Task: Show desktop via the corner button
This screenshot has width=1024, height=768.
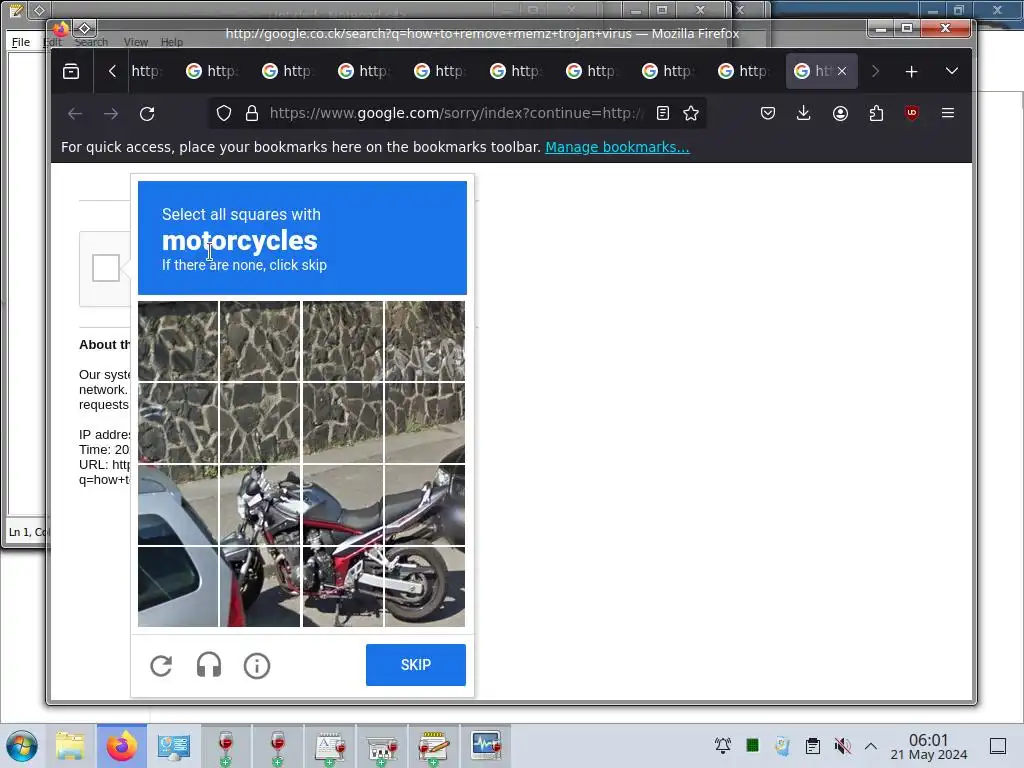Action: coord(998,746)
